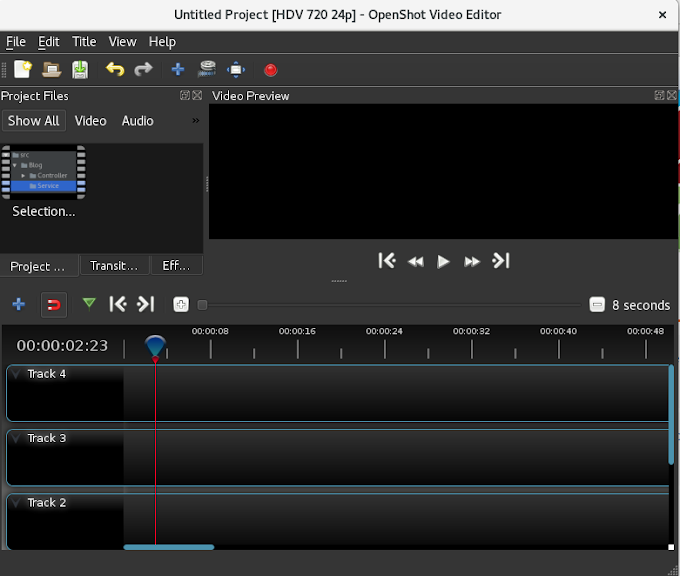This screenshot has width=680, height=576.
Task: Jump to next marker on timeline toolbar
Action: [x=146, y=304]
